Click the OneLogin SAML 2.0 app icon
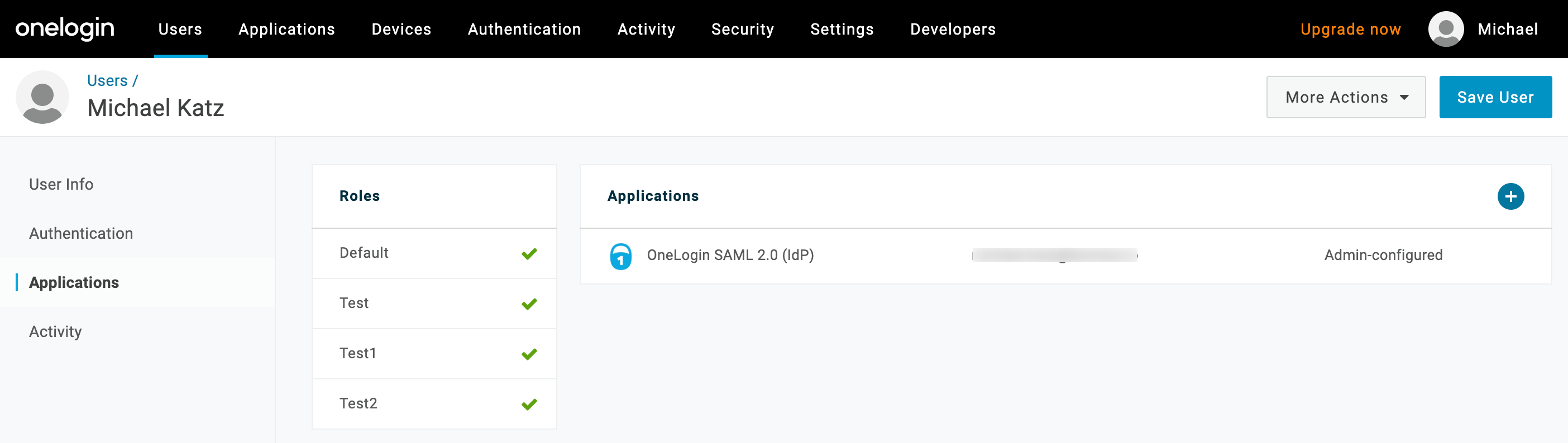 click(621, 256)
